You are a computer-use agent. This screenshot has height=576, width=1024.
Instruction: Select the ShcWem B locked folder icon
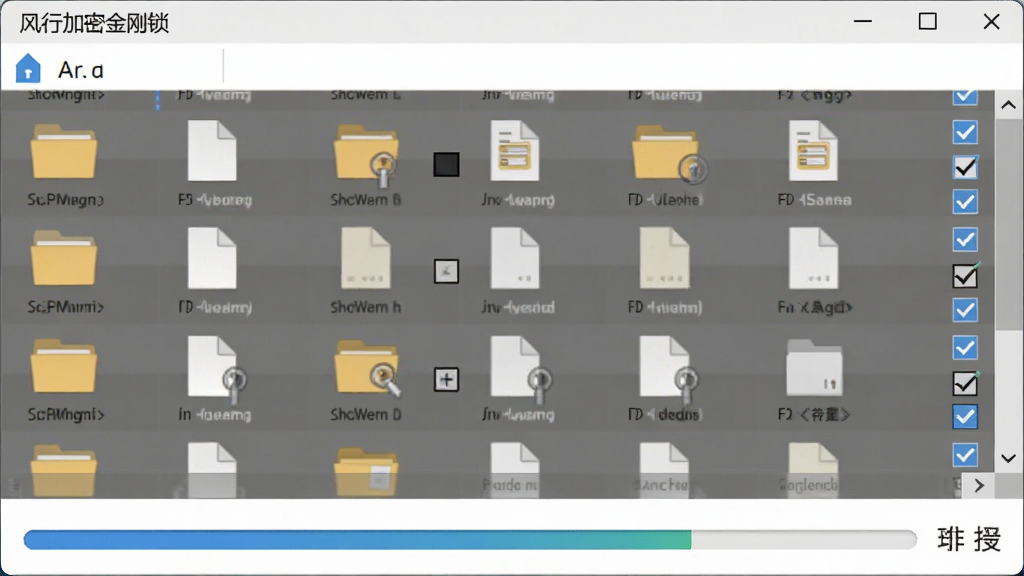pyautogui.click(x=366, y=154)
